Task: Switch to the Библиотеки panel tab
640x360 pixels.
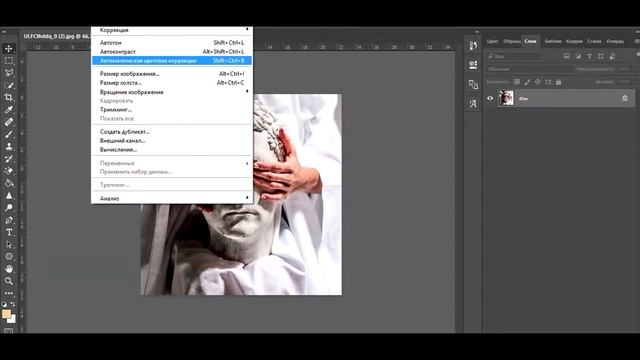Action: [553, 41]
